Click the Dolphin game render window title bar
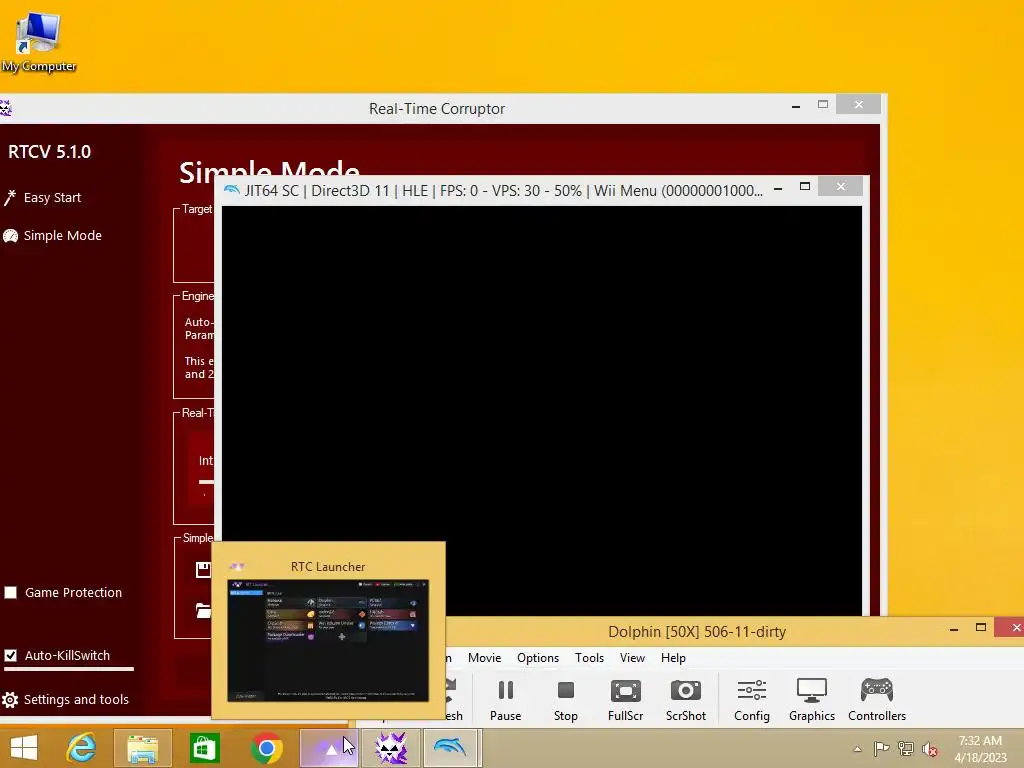 click(x=503, y=191)
